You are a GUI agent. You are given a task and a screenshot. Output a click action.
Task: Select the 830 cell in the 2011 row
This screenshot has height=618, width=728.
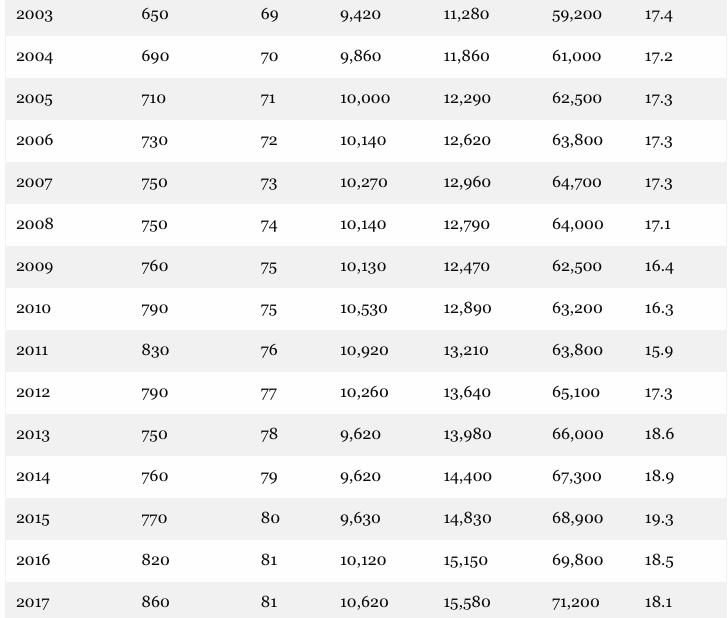(155, 351)
